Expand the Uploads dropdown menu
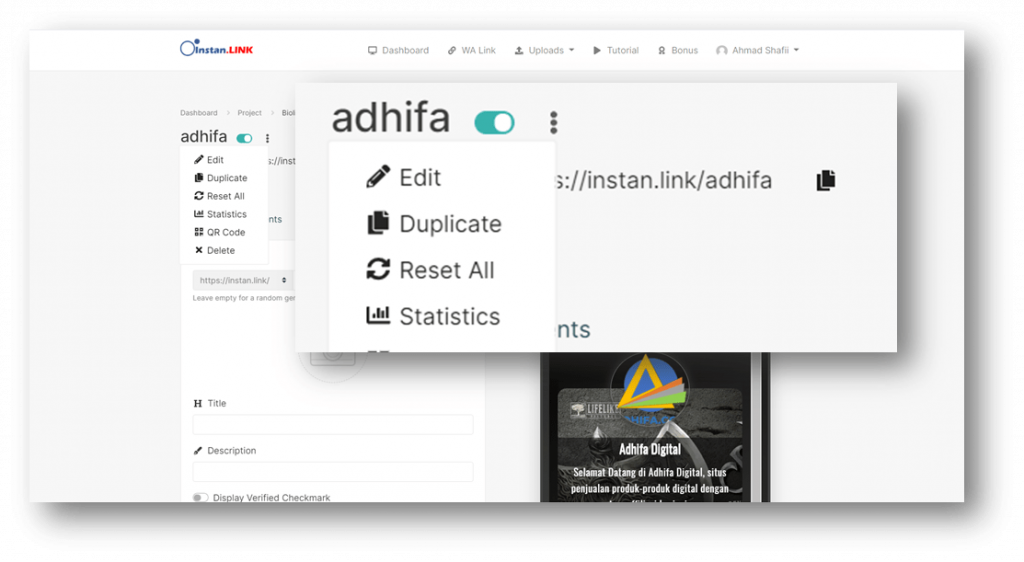Image resolution: width=1024 pixels, height=562 pixels. (544, 50)
